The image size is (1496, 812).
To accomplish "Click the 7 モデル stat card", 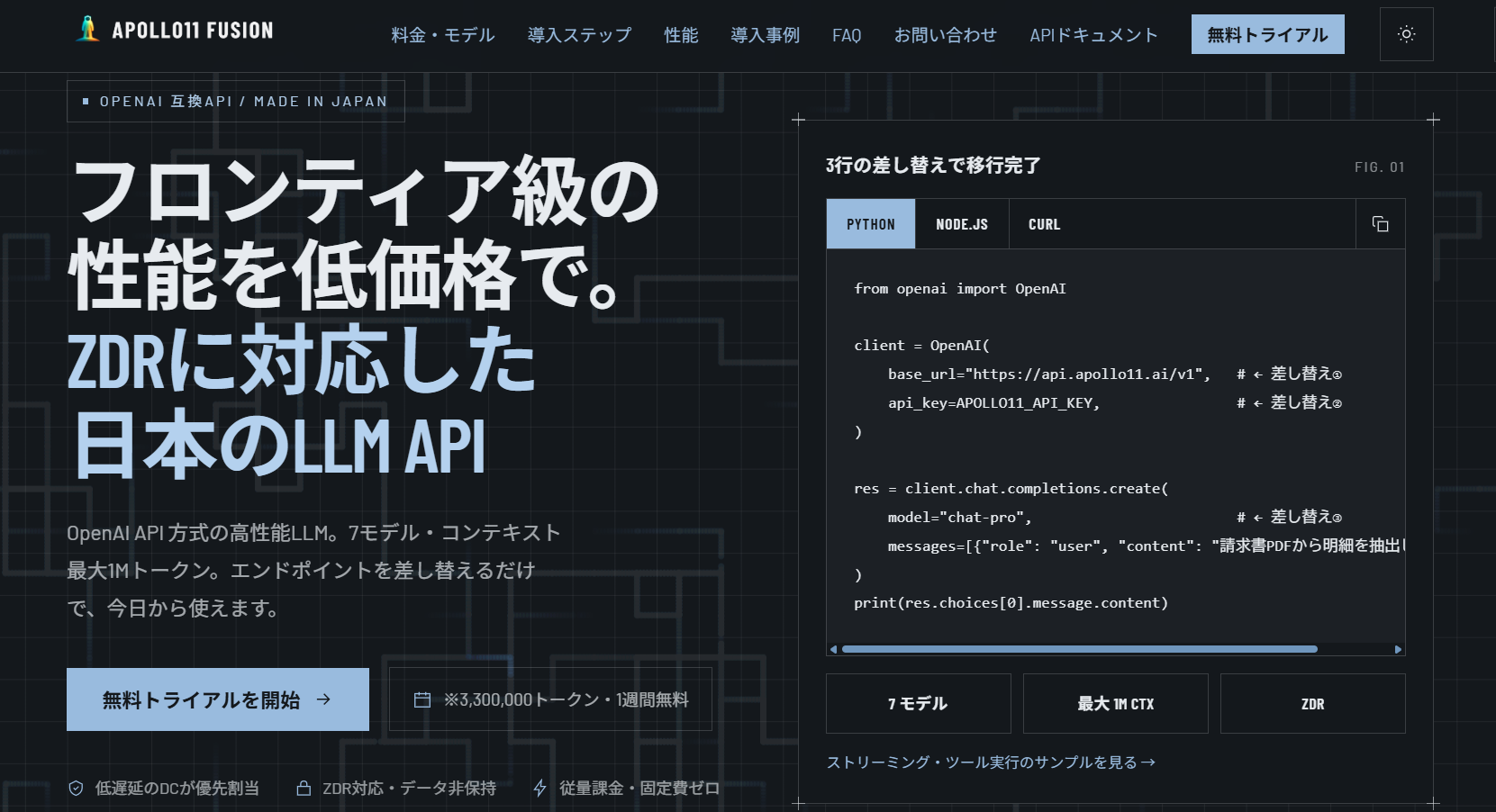I will point(919,704).
